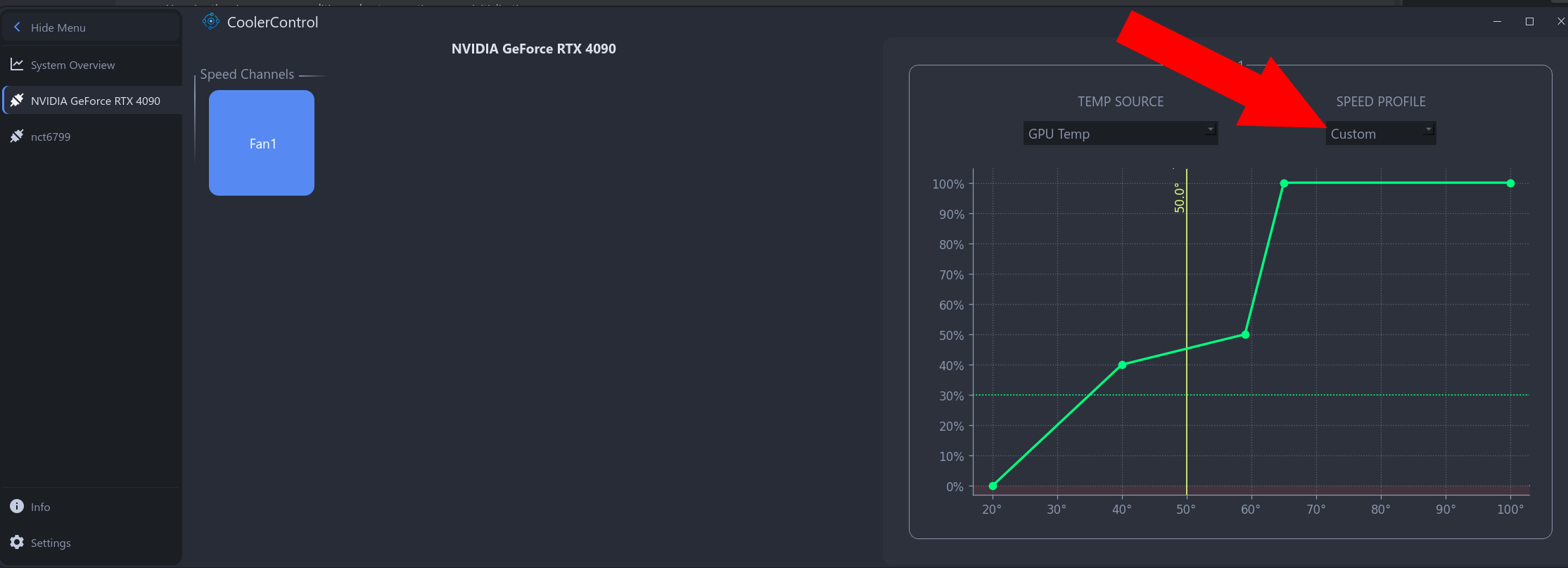Open the System Overview page
This screenshot has height=568, width=1568.
coord(72,65)
